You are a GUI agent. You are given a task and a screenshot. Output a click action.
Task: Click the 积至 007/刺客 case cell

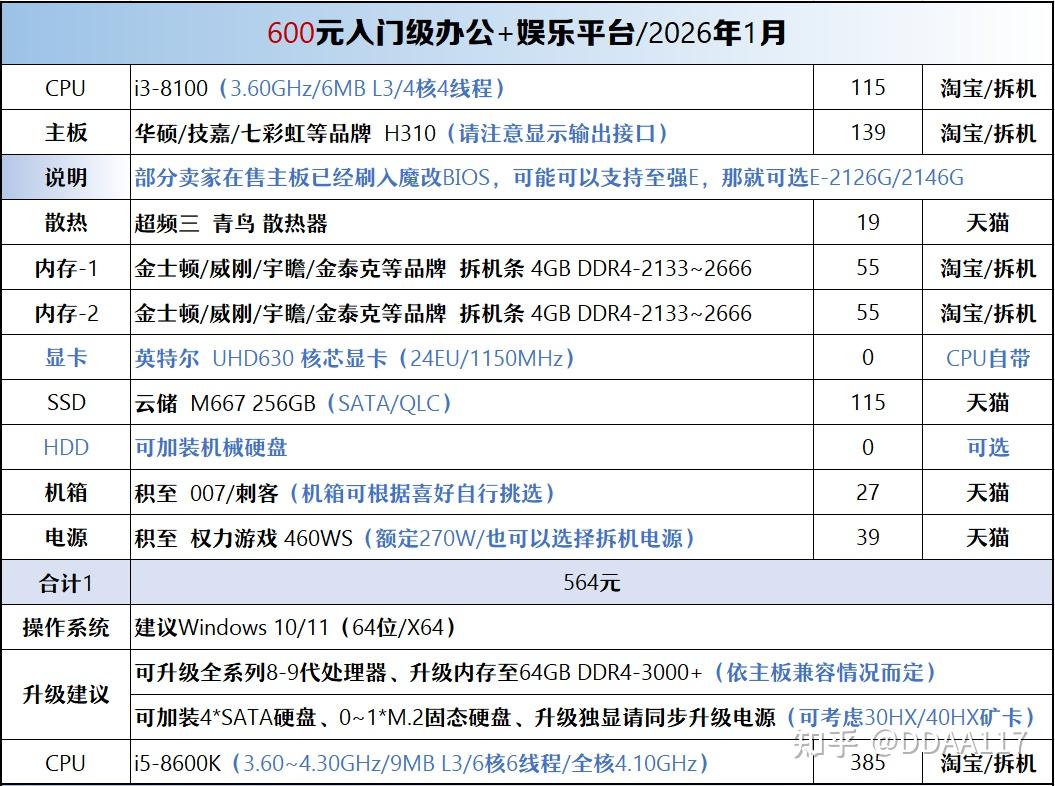click(472, 493)
